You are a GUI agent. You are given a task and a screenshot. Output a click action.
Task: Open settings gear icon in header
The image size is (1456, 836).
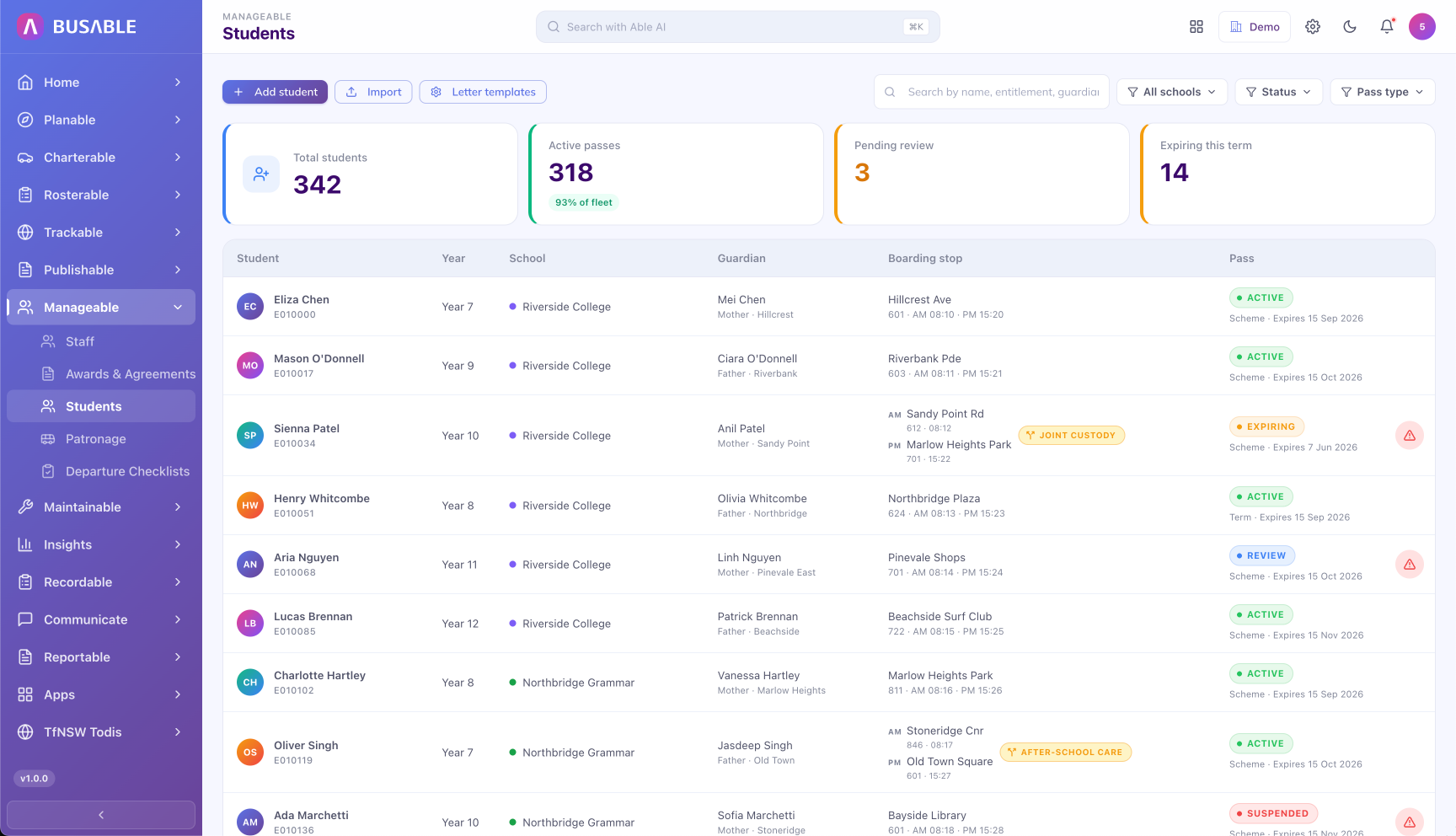click(1313, 27)
